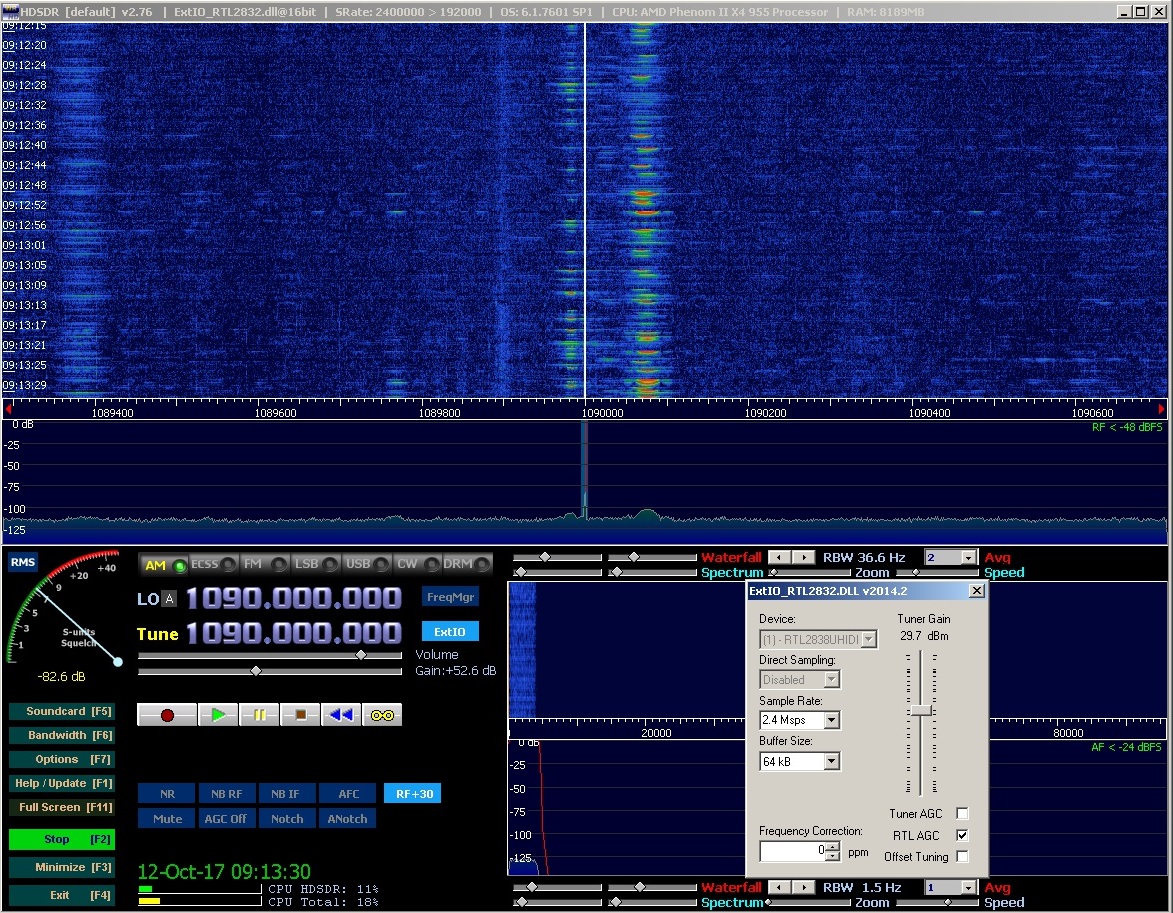Enable the Notch filter
The image size is (1173, 913).
pyautogui.click(x=287, y=819)
